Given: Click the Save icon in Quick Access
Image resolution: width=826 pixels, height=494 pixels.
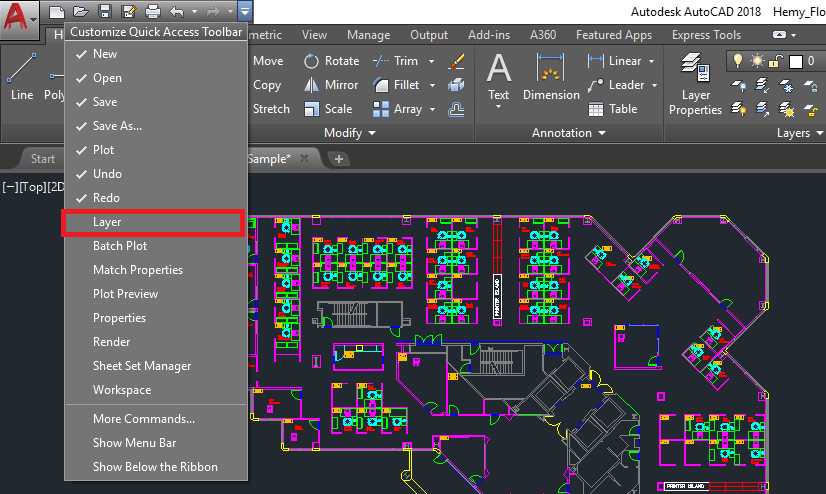Looking at the screenshot, I should (105, 12).
